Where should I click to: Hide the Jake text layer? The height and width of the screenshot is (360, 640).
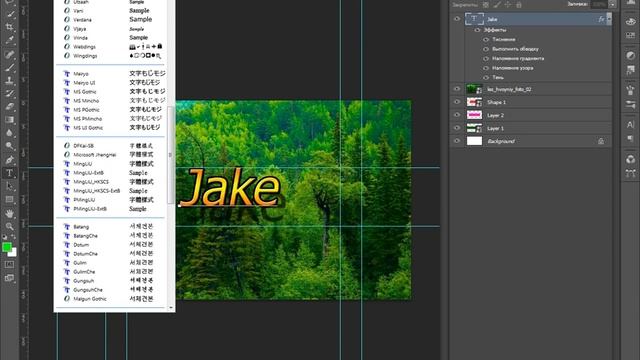457,19
